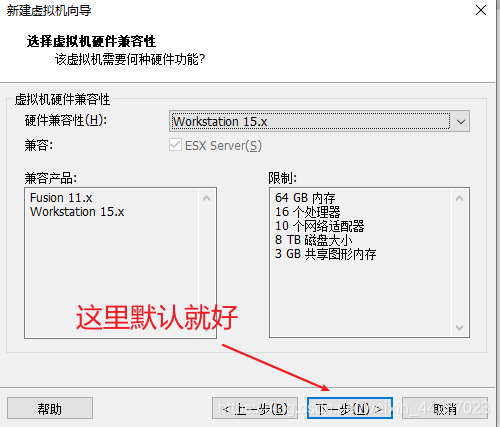The image size is (500, 427).
Task: Select the 3 GB 共享图形内存 entry
Action: (325, 254)
